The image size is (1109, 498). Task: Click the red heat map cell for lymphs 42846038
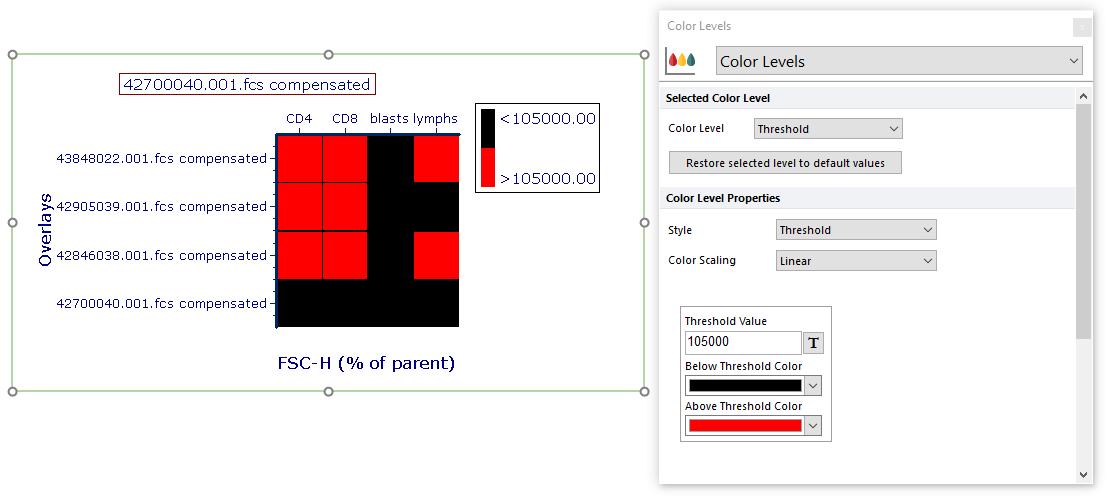tap(436, 255)
